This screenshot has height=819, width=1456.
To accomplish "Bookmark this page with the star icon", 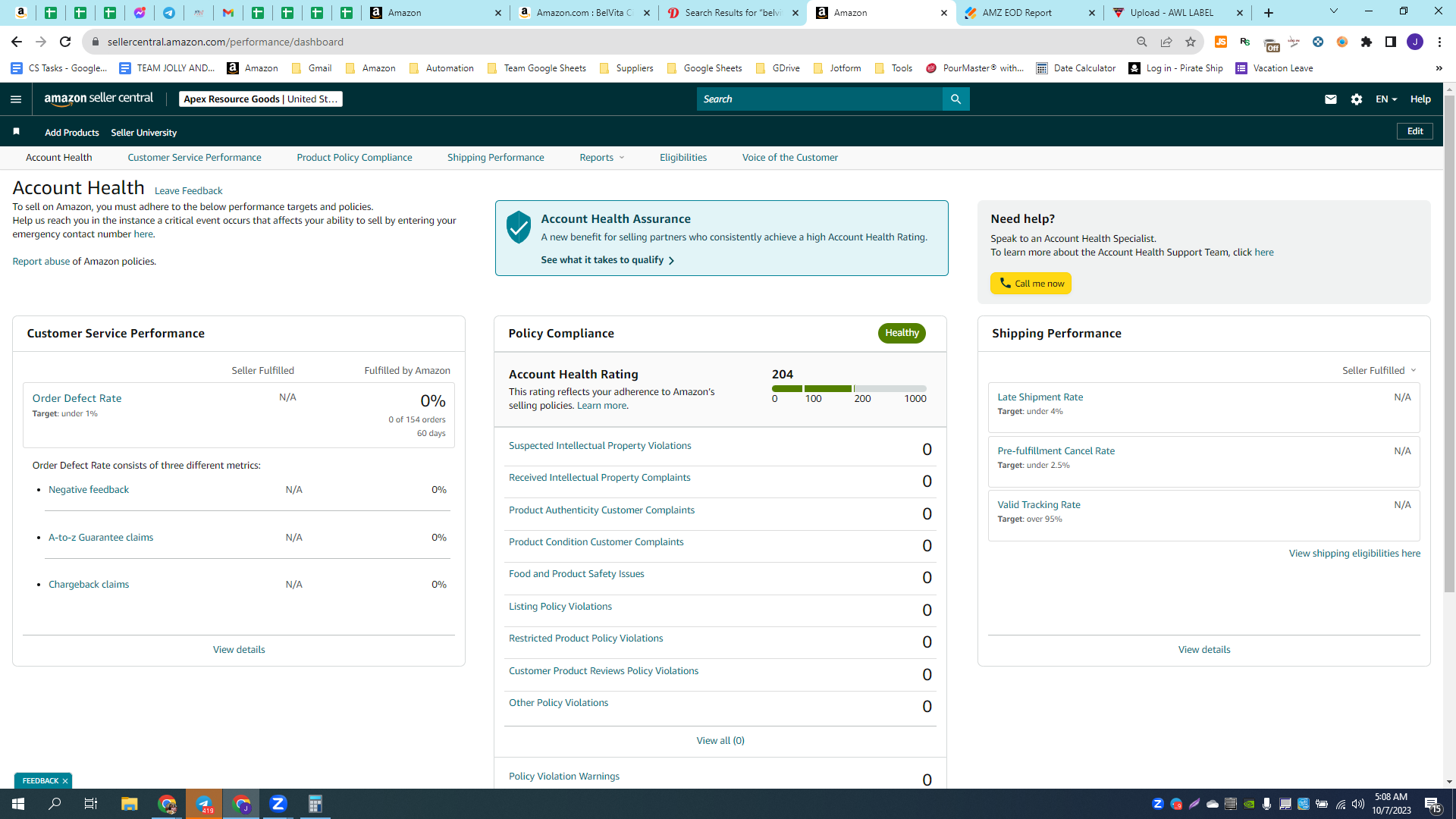I will 1191,42.
